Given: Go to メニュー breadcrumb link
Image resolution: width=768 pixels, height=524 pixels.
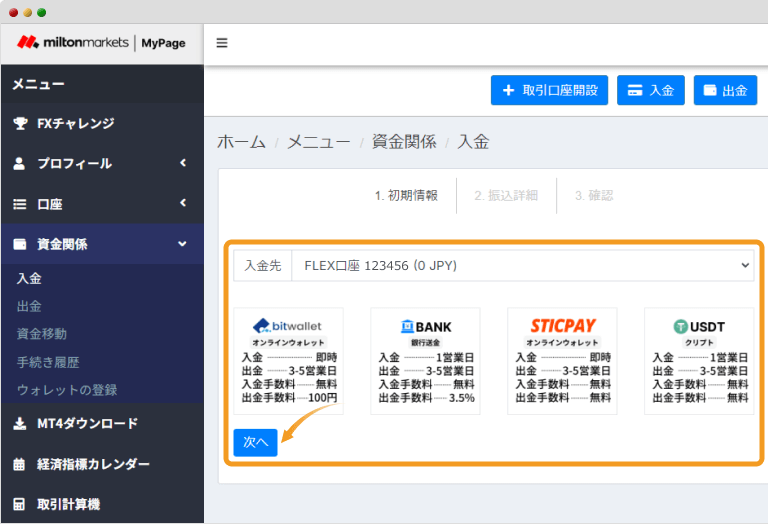Looking at the screenshot, I should [x=319, y=142].
